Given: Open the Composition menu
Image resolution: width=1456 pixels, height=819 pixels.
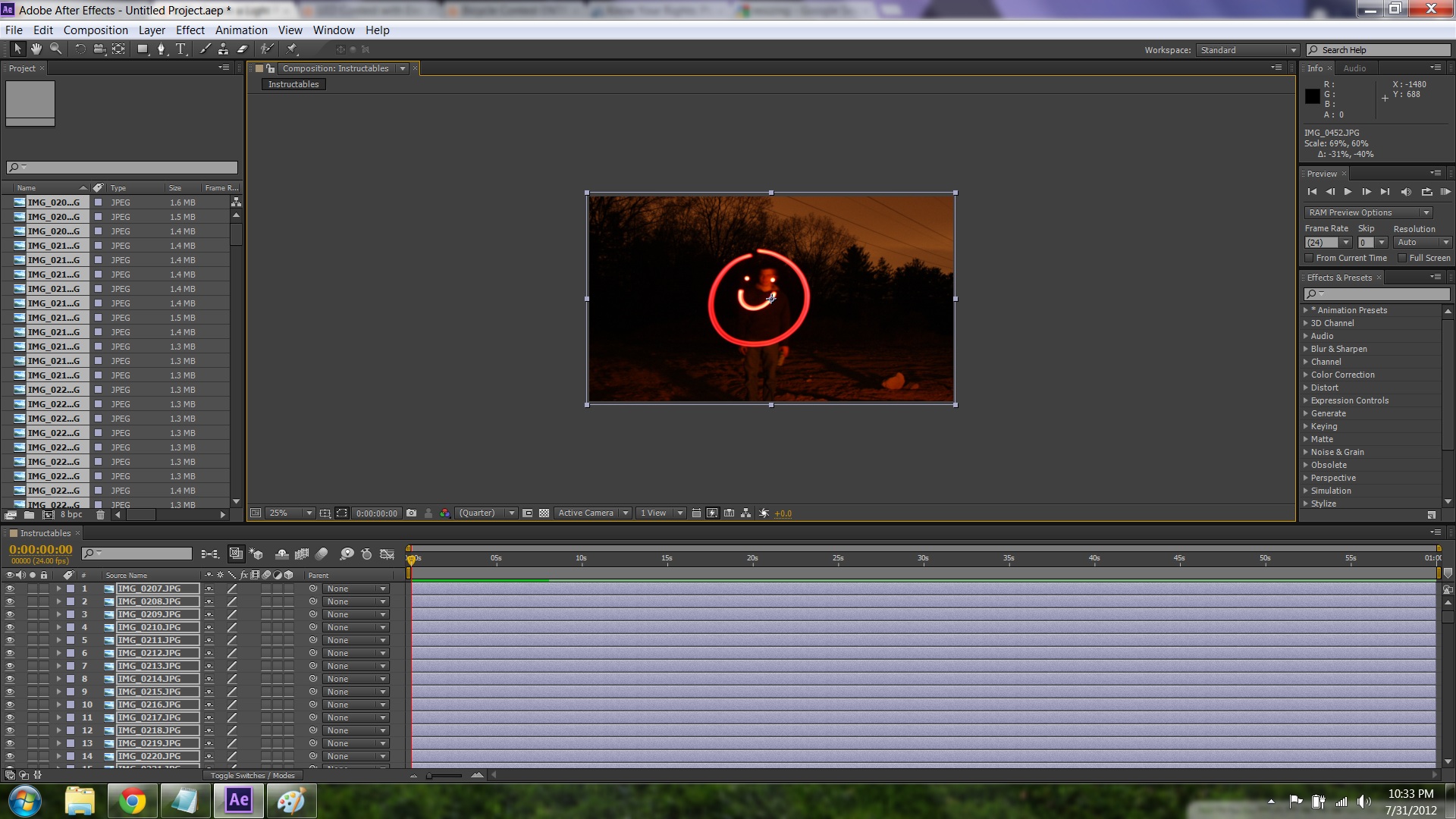Looking at the screenshot, I should 95,30.
